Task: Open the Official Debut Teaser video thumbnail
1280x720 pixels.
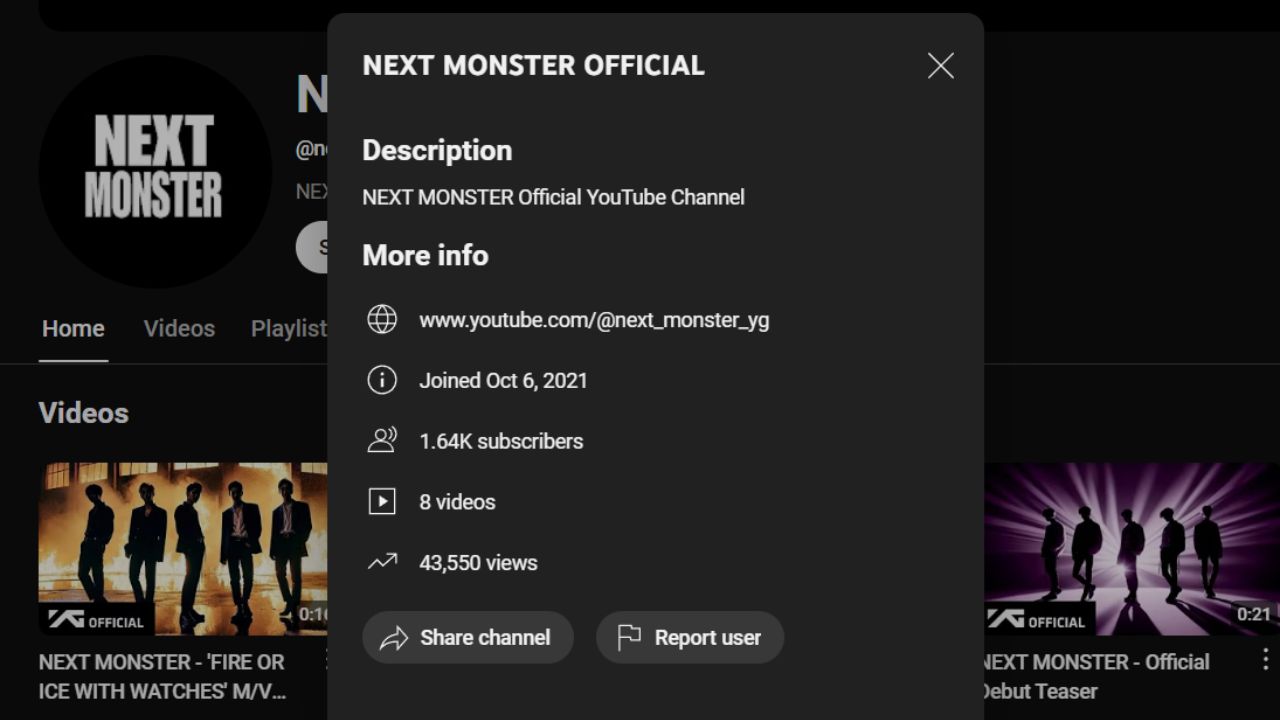Action: point(1132,548)
